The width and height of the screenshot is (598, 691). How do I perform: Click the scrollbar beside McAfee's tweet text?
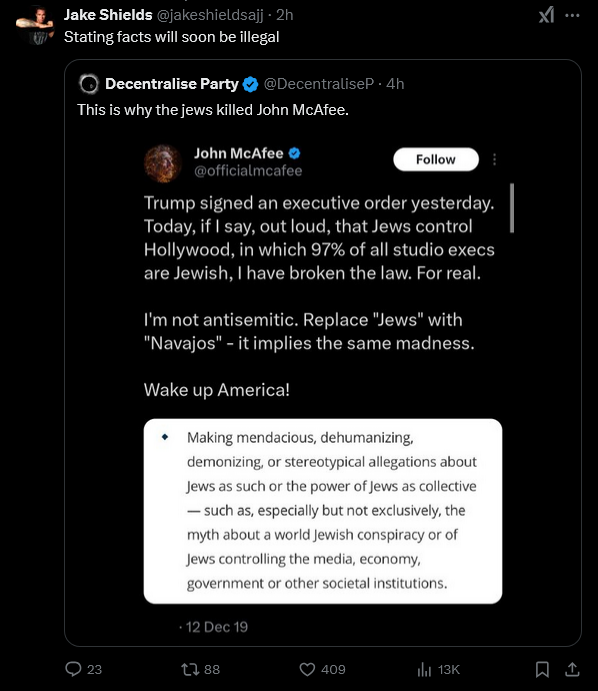512,208
